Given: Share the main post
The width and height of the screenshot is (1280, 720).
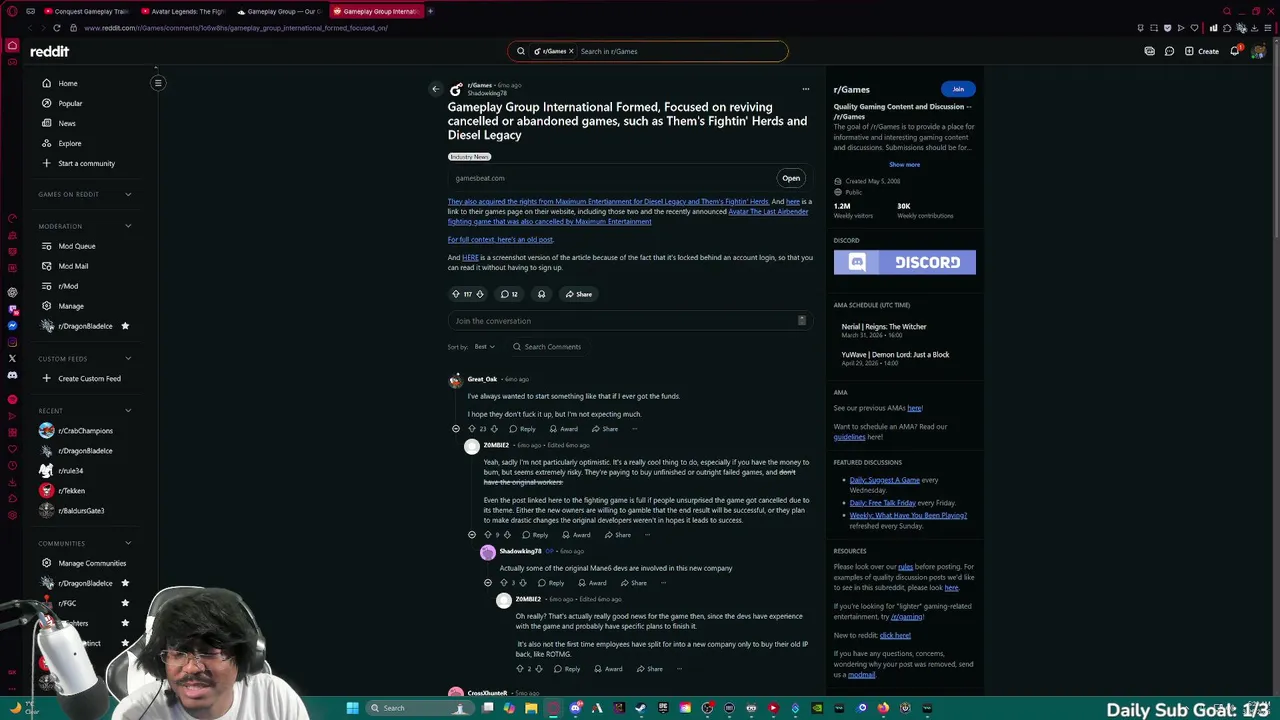Looking at the screenshot, I should pyautogui.click(x=578, y=294).
